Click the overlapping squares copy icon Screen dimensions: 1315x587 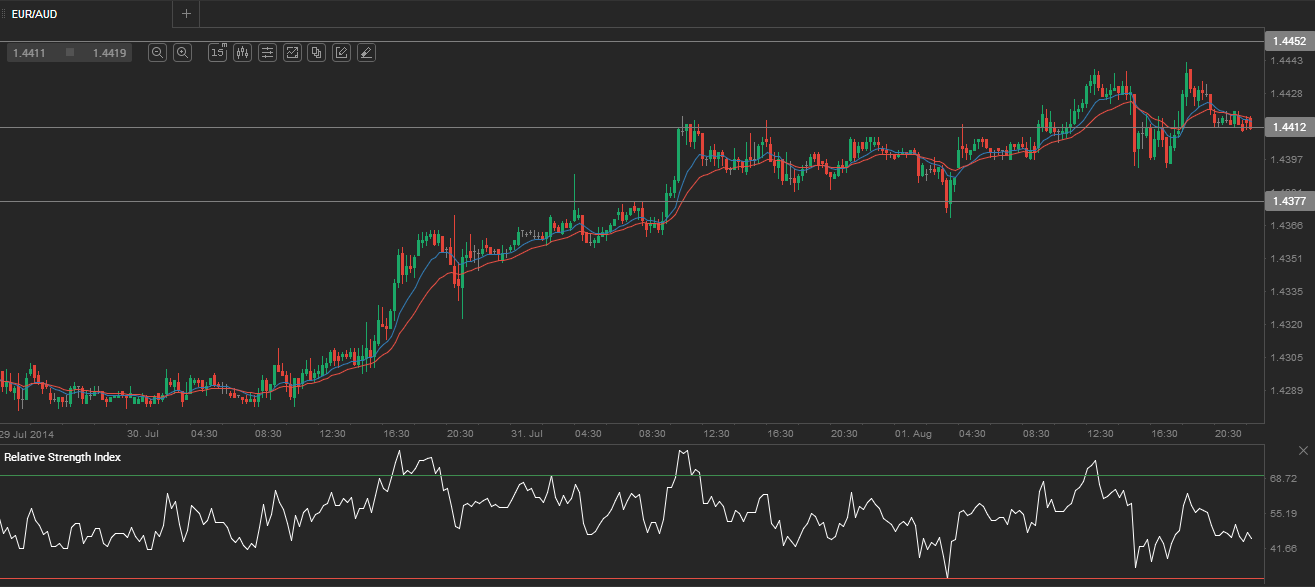317,53
